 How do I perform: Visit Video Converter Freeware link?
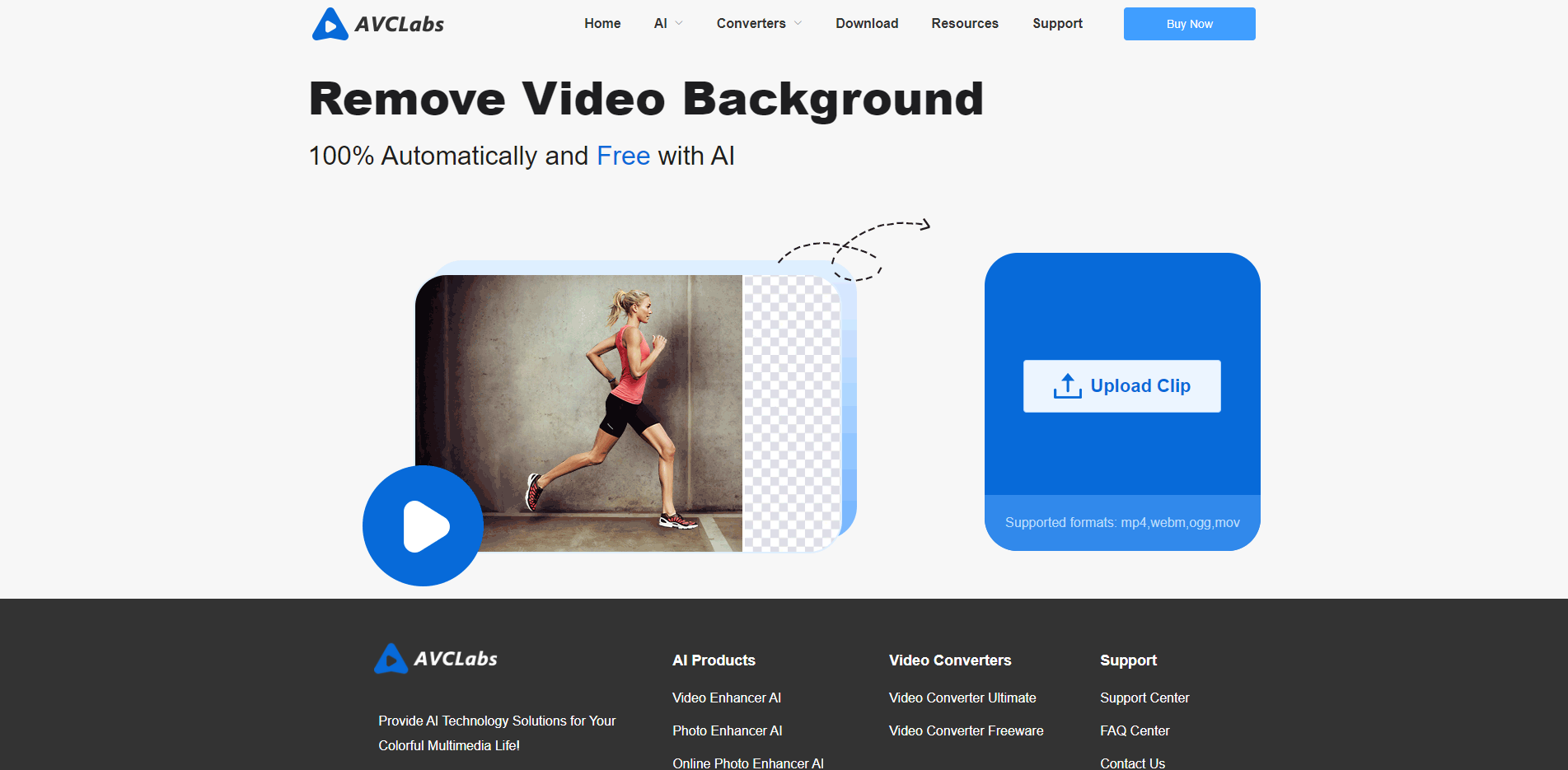pos(966,730)
